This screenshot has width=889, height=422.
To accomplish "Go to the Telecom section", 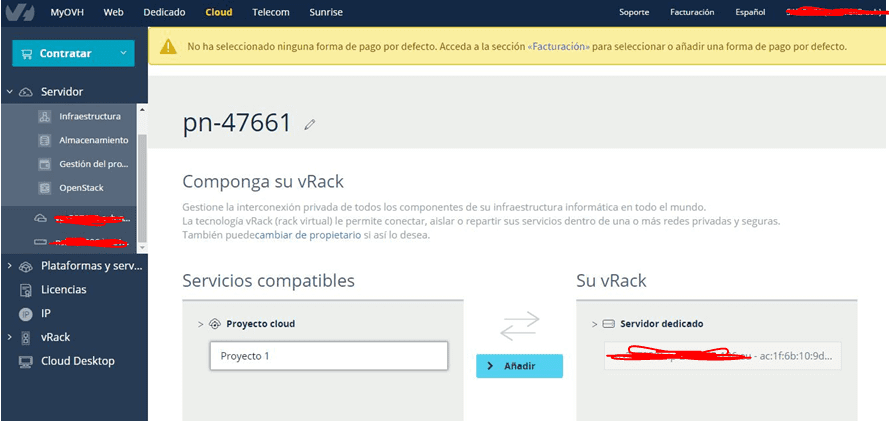I will tap(270, 12).
